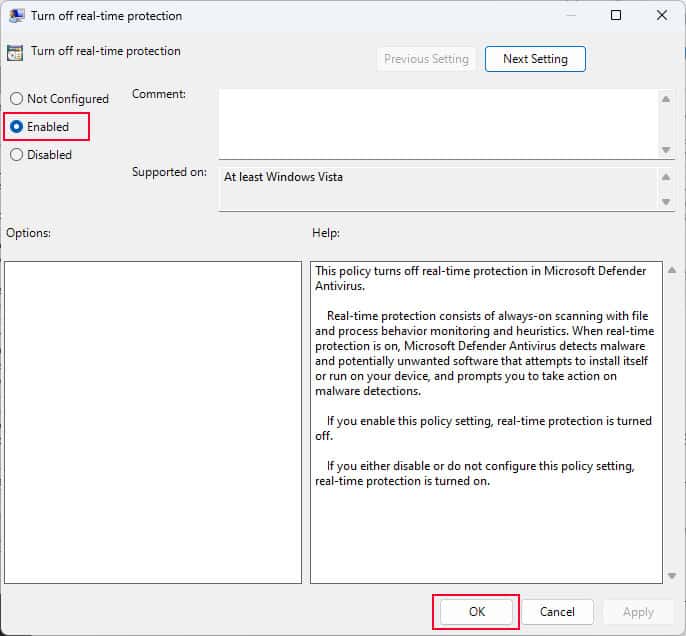Image resolution: width=686 pixels, height=636 pixels.
Task: Click the Previous Setting button
Action: (x=426, y=59)
